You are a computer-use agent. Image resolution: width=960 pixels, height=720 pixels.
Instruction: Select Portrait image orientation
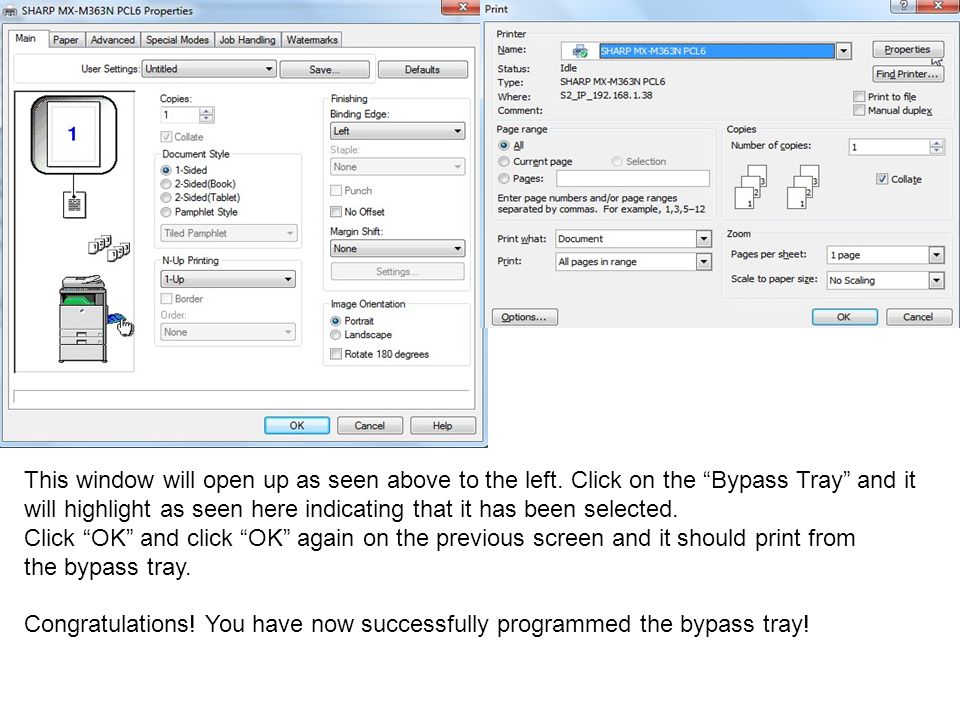pos(336,321)
